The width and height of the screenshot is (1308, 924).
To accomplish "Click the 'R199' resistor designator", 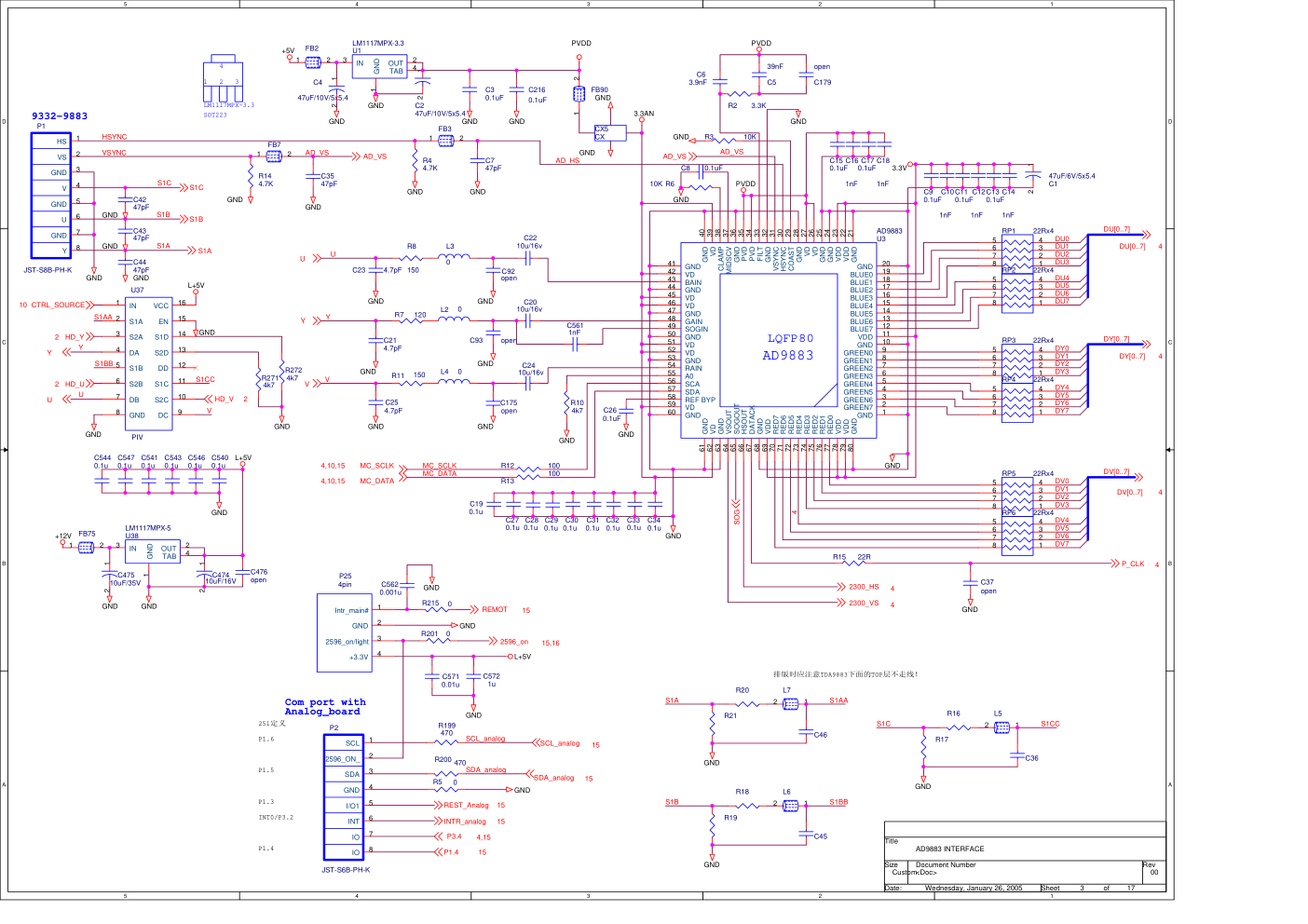I will pyautogui.click(x=447, y=726).
